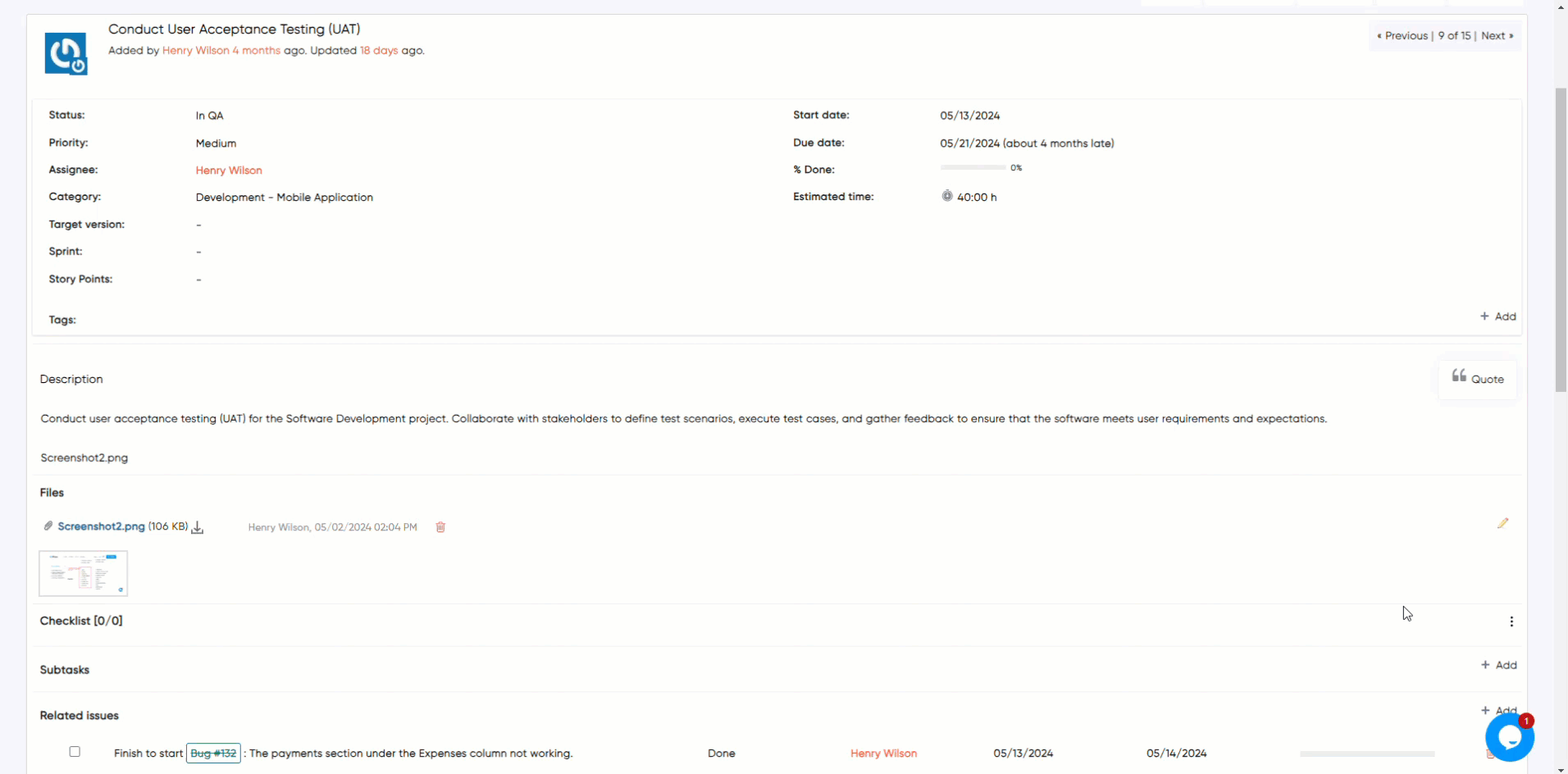The width and height of the screenshot is (1568, 774).
Task: Click the '9 of 15' position indicator
Action: pyautogui.click(x=1454, y=36)
